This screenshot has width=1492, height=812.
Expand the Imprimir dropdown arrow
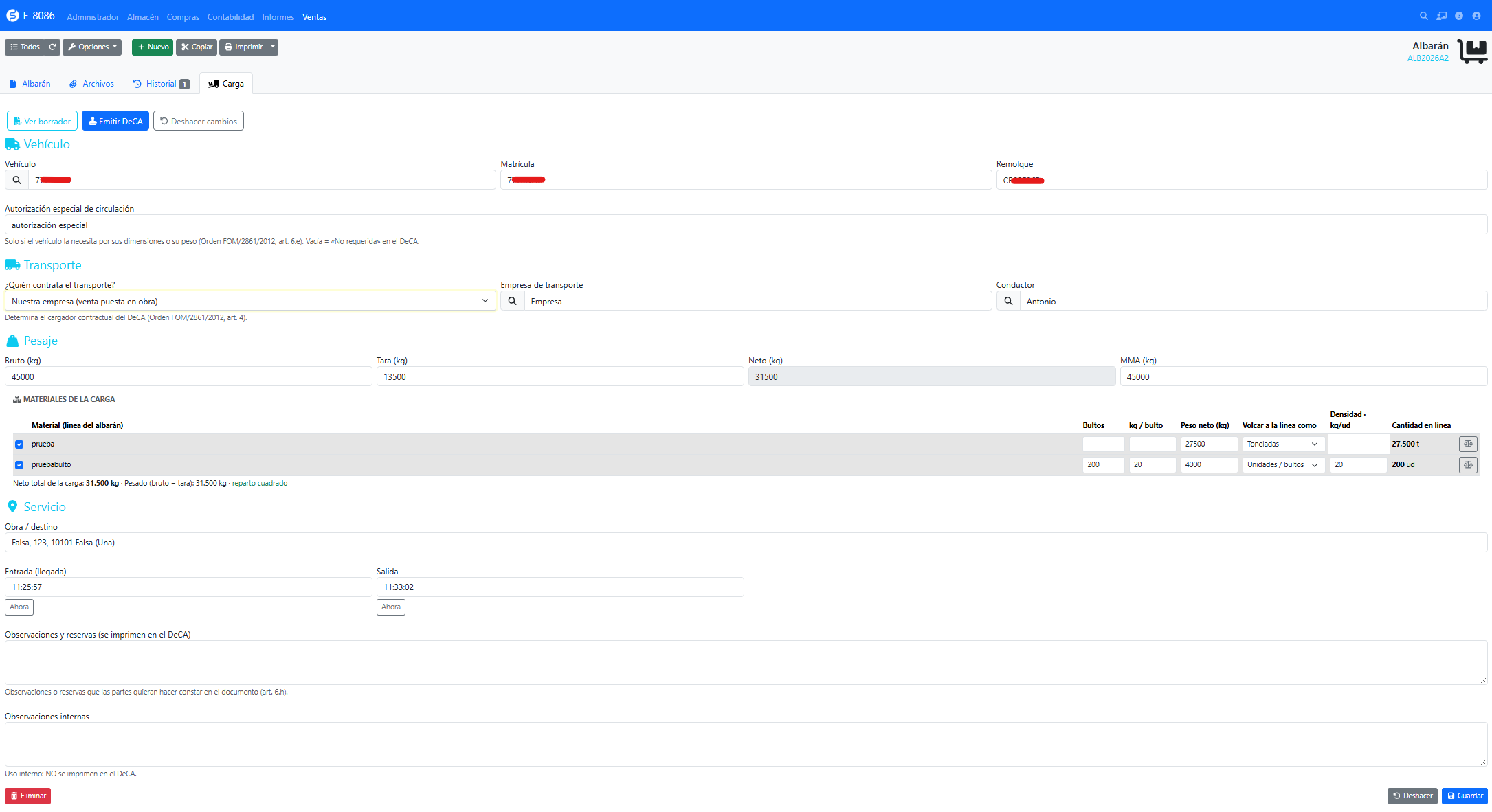[x=273, y=47]
